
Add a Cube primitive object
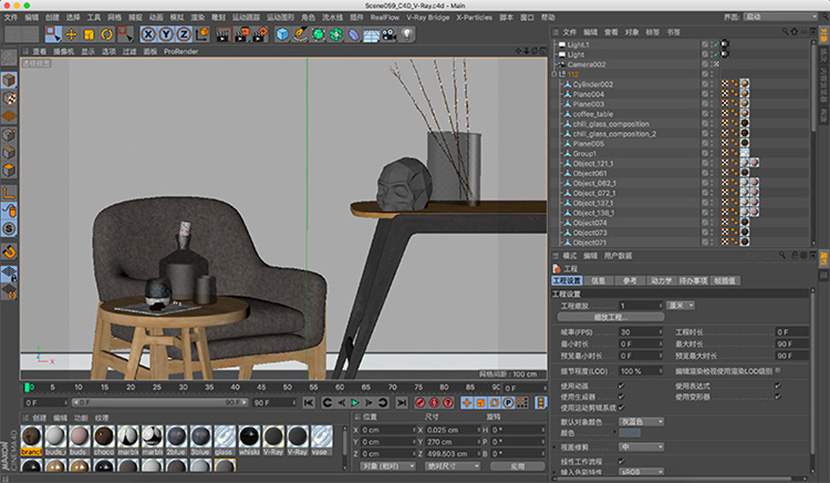point(282,34)
